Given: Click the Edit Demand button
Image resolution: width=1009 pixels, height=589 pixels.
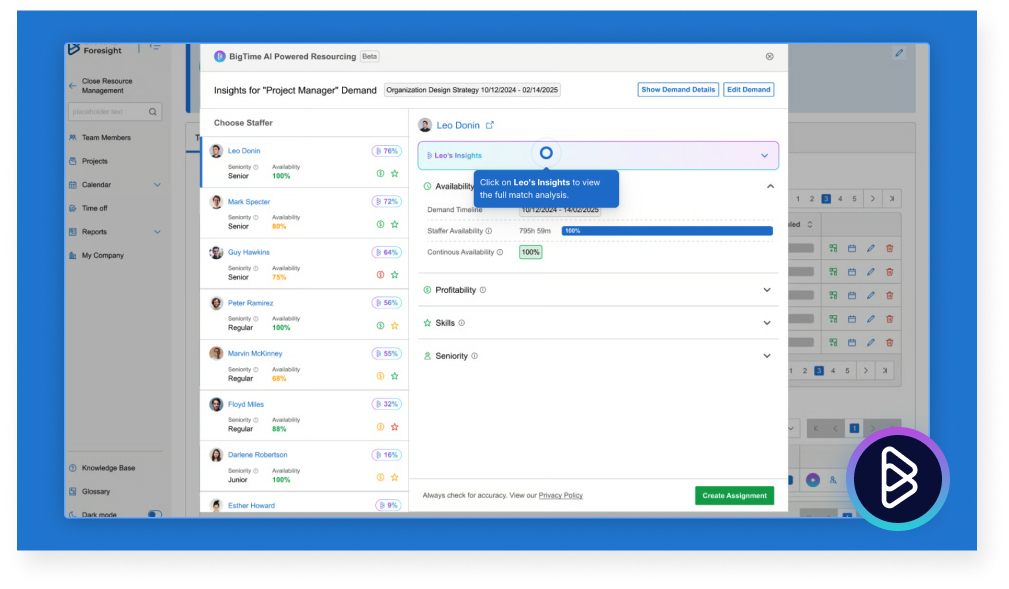Looking at the screenshot, I should [x=748, y=90].
